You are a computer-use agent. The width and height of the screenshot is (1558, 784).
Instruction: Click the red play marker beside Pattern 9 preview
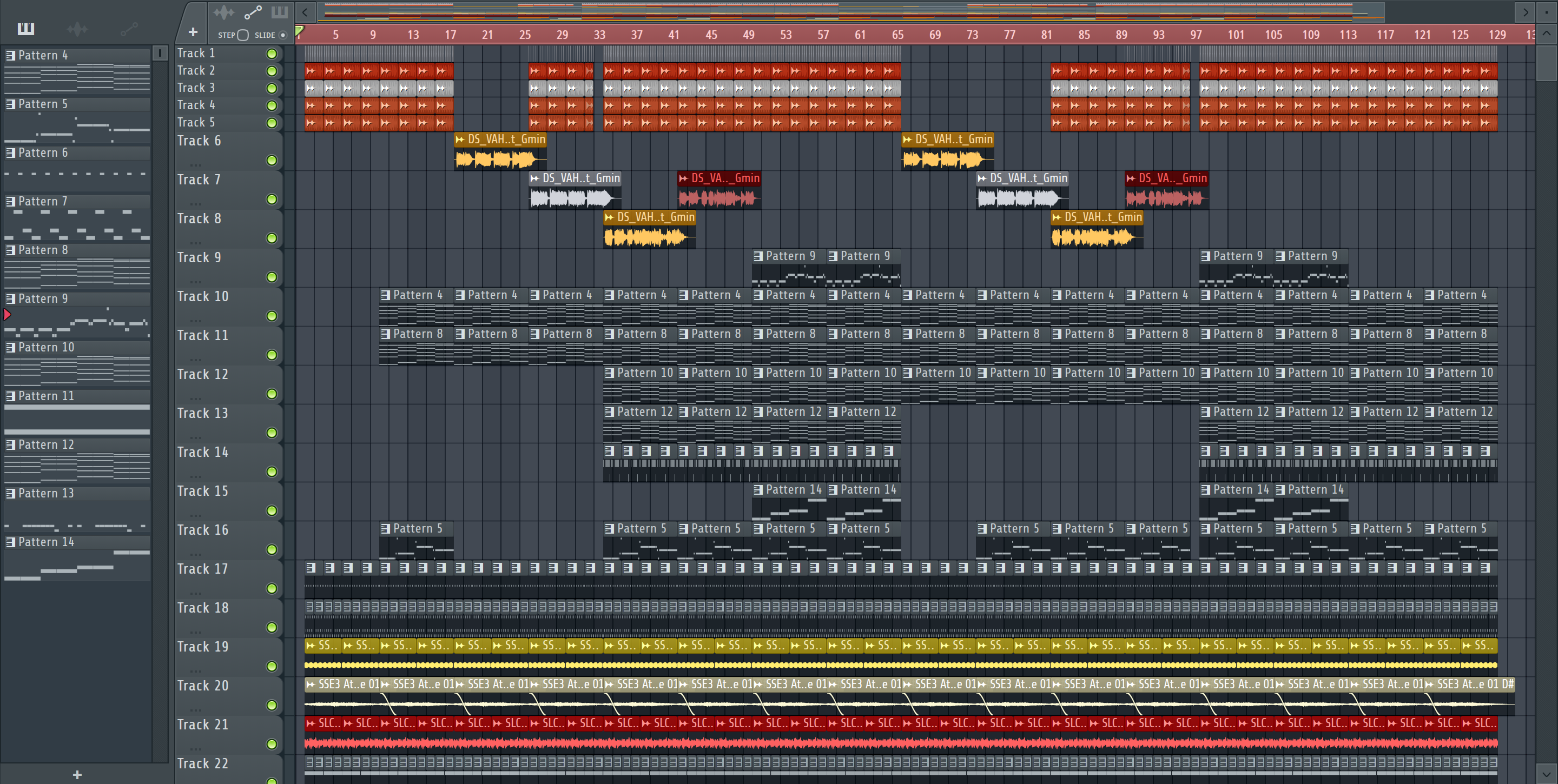coord(7,314)
